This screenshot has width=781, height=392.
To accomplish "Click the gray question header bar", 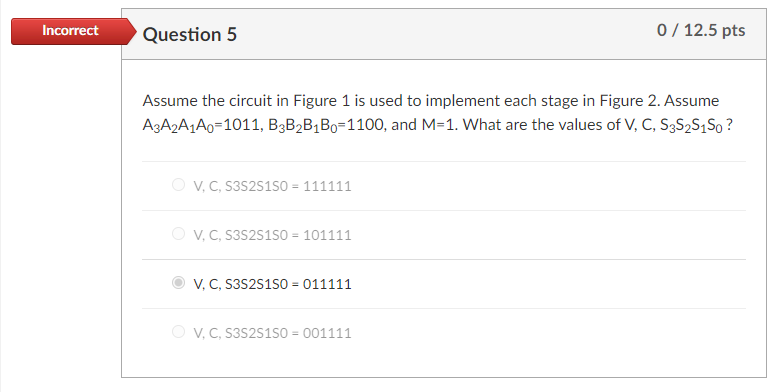I will 444,34.
